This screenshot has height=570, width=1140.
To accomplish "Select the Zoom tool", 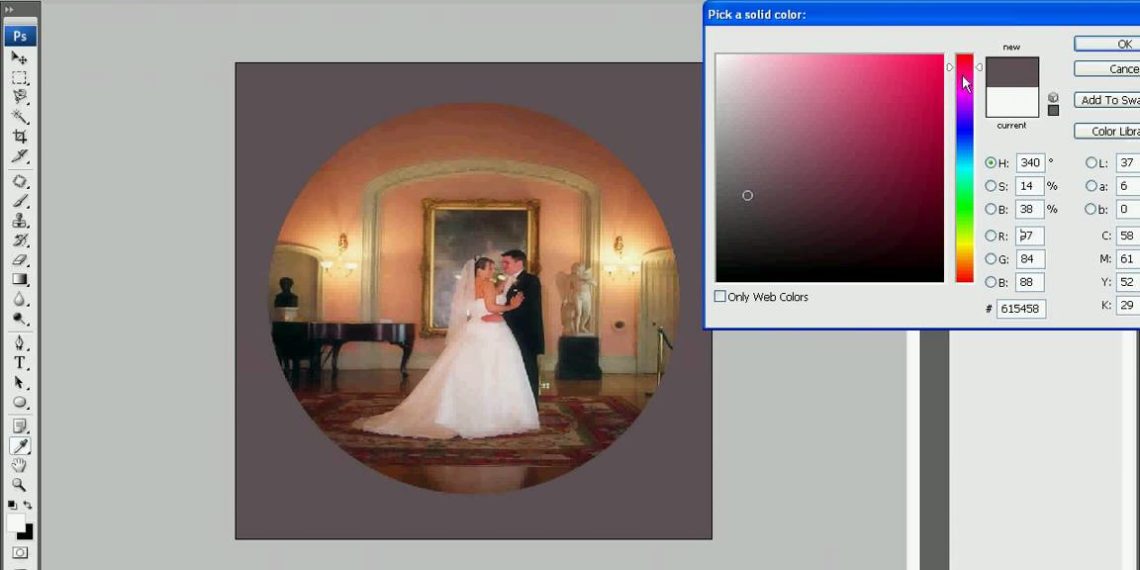I will [20, 485].
